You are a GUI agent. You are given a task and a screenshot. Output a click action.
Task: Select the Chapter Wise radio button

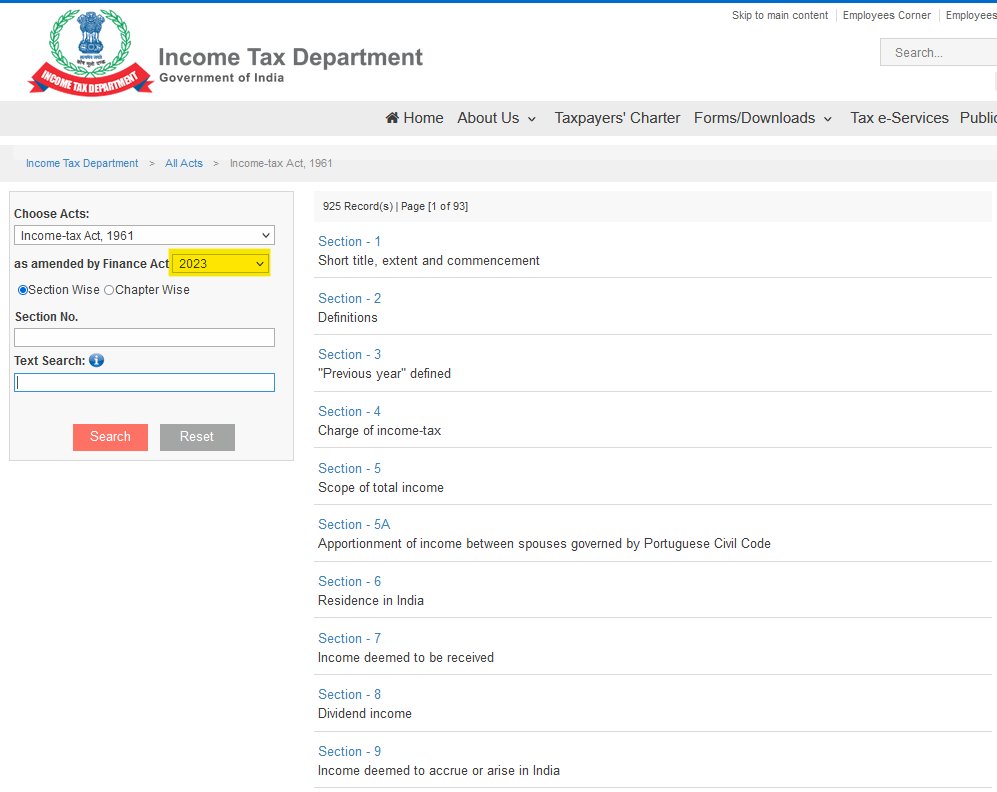tap(109, 290)
